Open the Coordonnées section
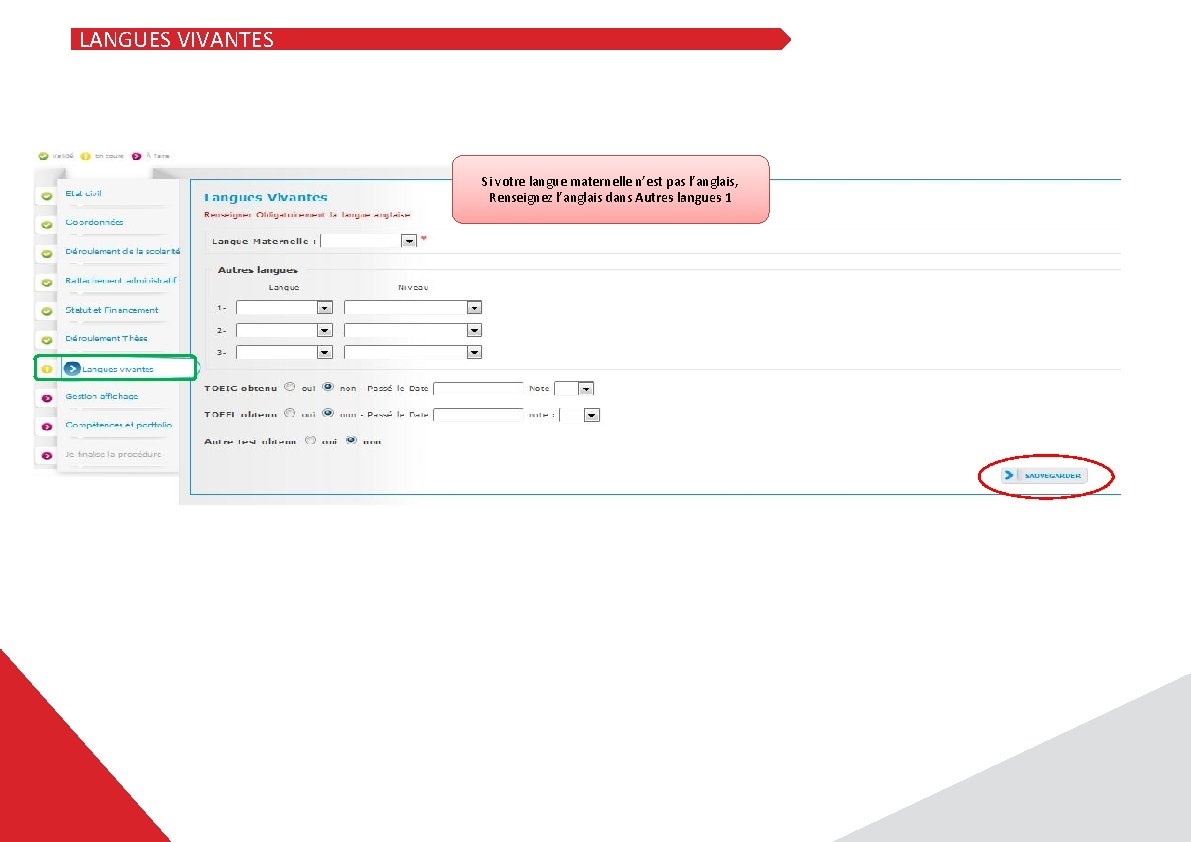Viewport: 1191px width, 842px height. coord(94,222)
